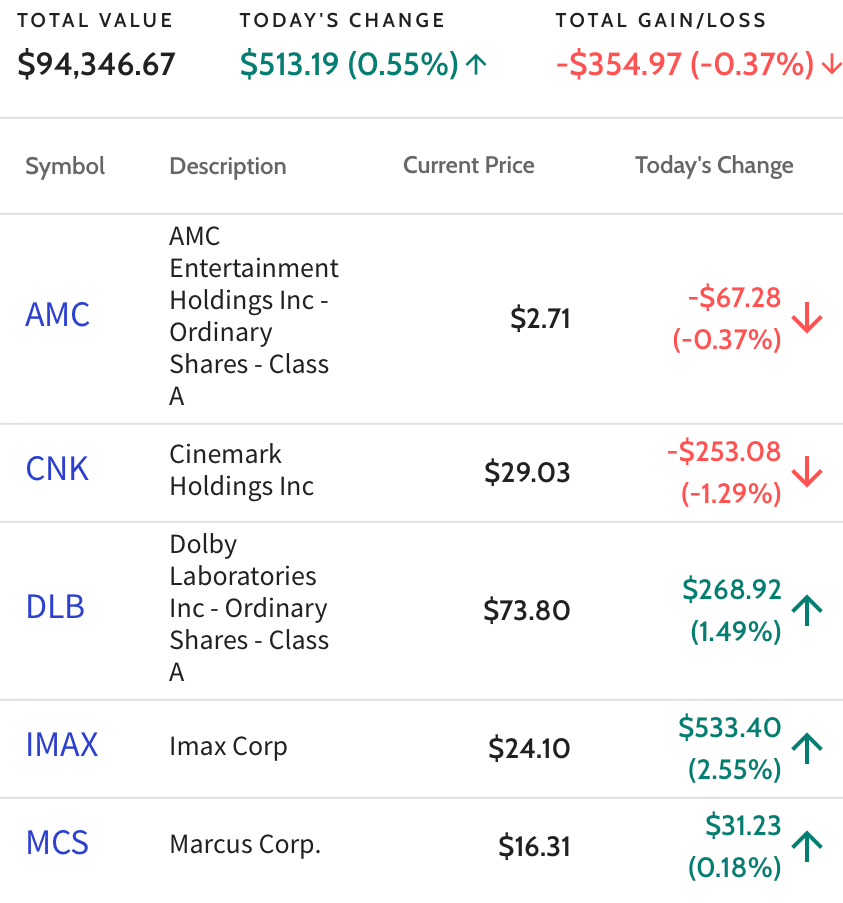The height and width of the screenshot is (903, 843).
Task: Open the DLB ticker symbol link
Action: tap(55, 607)
